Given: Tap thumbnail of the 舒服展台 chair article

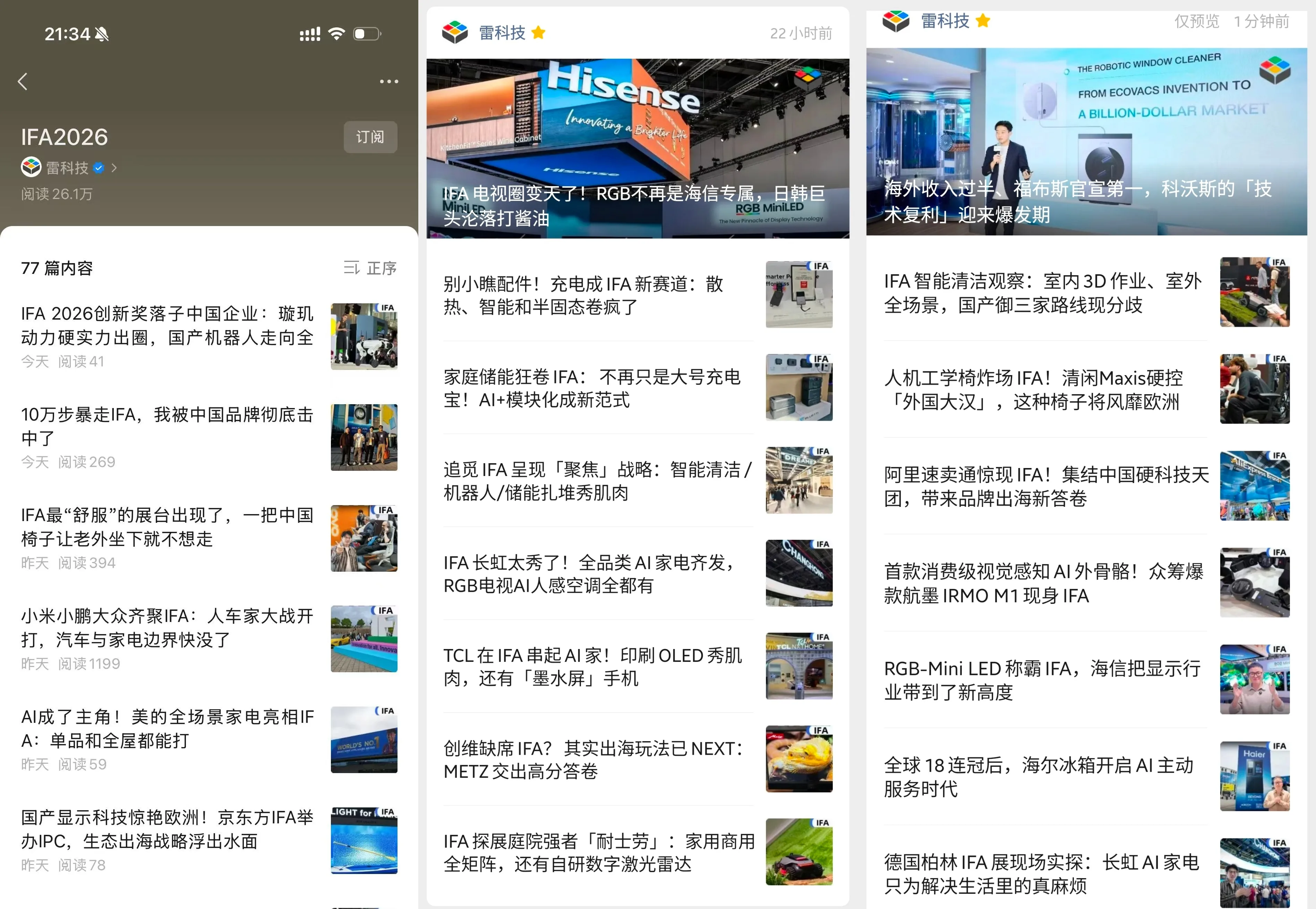Looking at the screenshot, I should 364,538.
